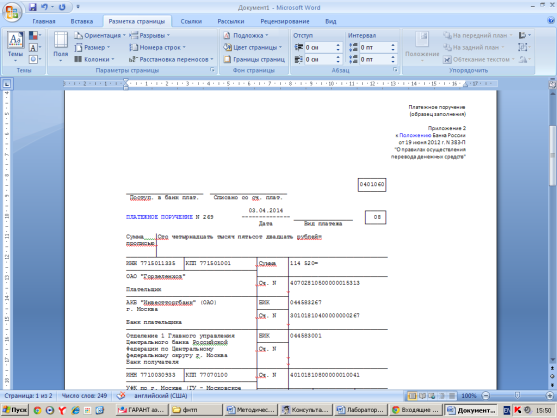Expand the Размер page size dropdown
The height and width of the screenshot is (418, 557).
(x=92, y=47)
